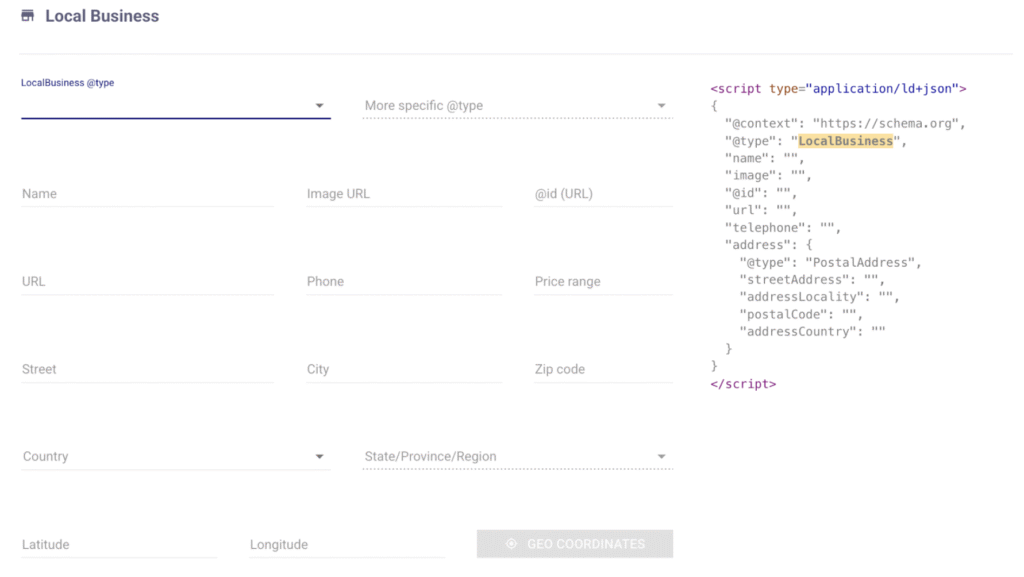This screenshot has width=1024, height=577.
Task: Focus the Name input field
Action: [148, 194]
